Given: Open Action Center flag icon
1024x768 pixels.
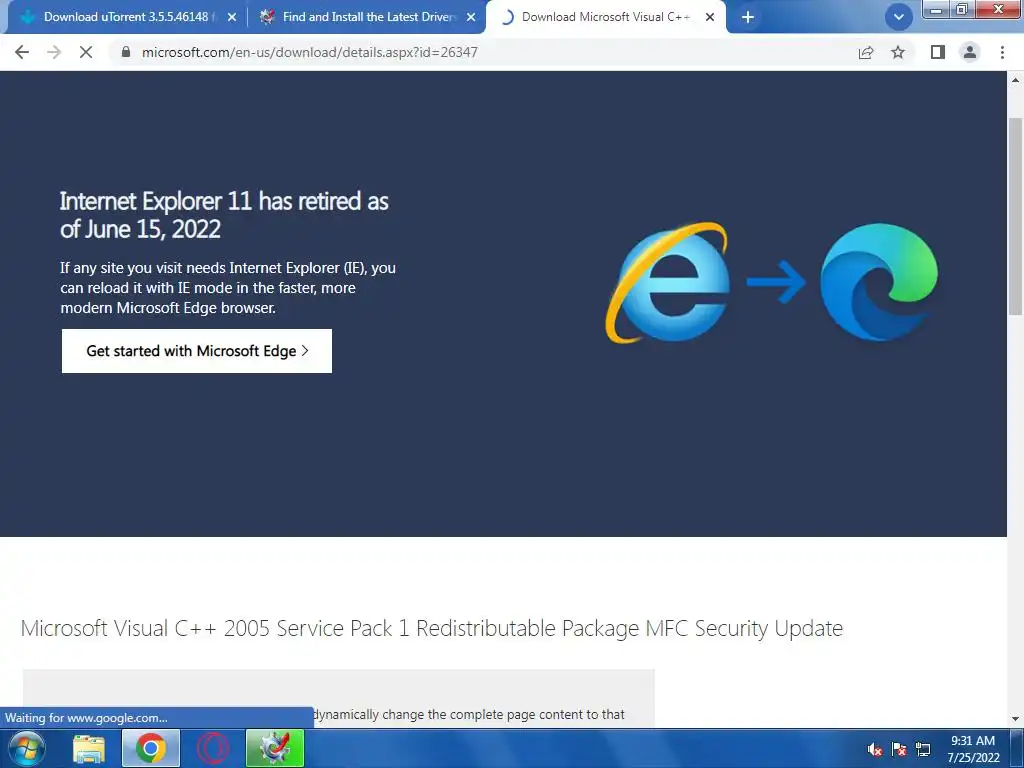Looking at the screenshot, I should click(x=899, y=749).
